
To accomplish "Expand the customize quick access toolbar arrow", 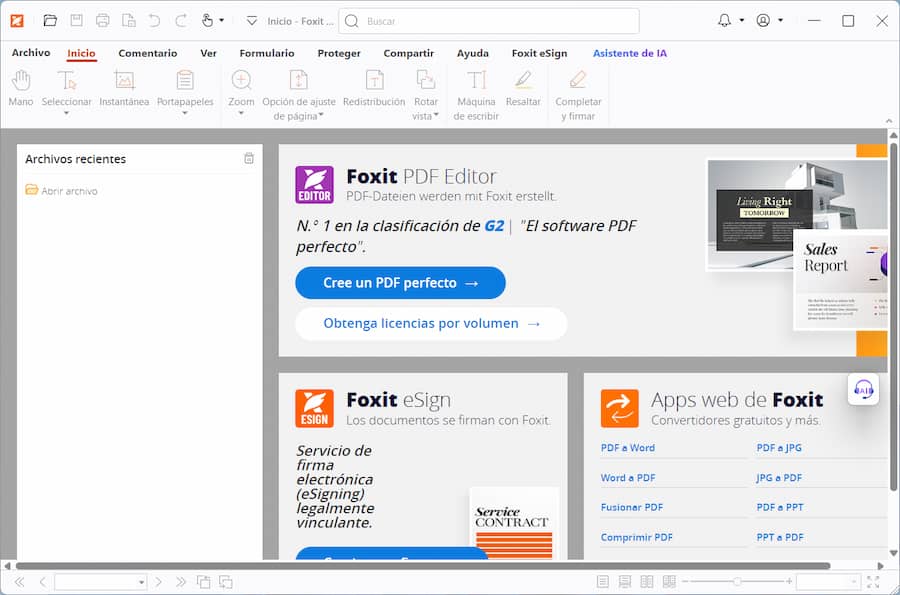I will coord(251,21).
